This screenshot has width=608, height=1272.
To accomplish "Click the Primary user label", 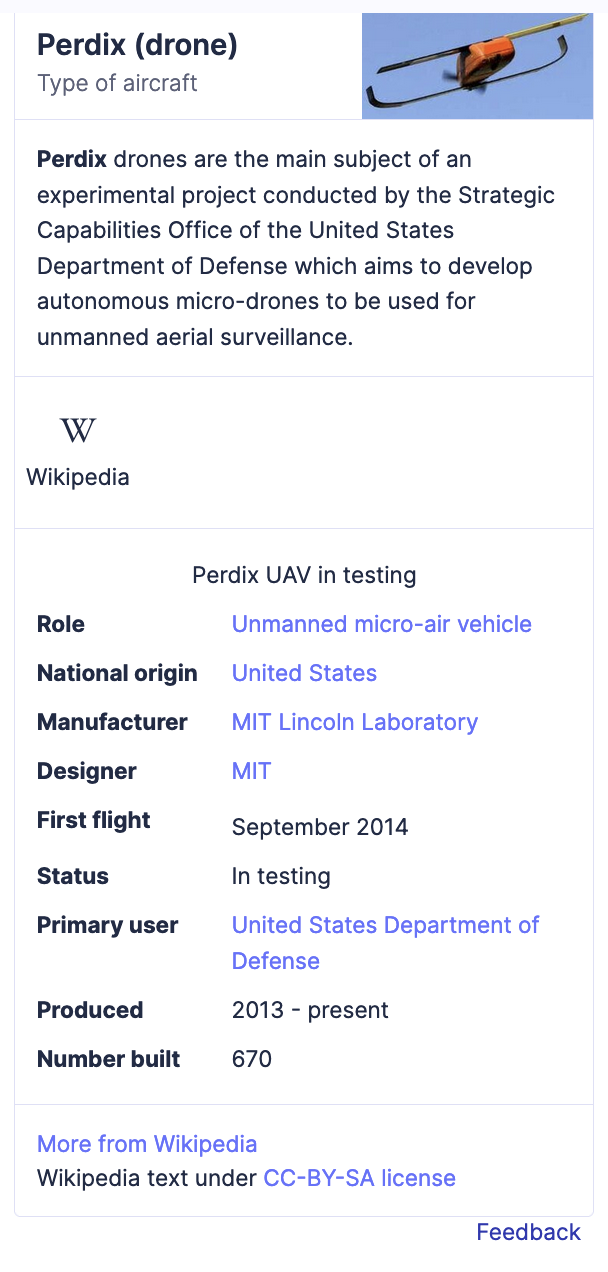I will [107, 925].
